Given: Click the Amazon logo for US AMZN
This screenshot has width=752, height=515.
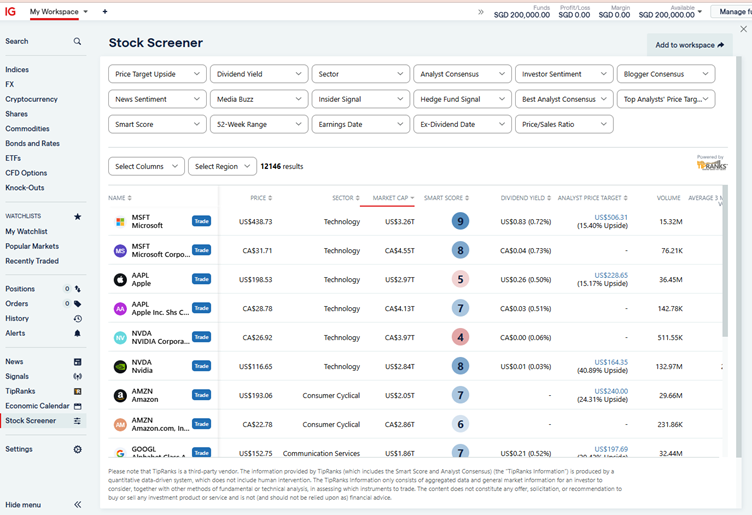Looking at the screenshot, I should click(x=120, y=396).
